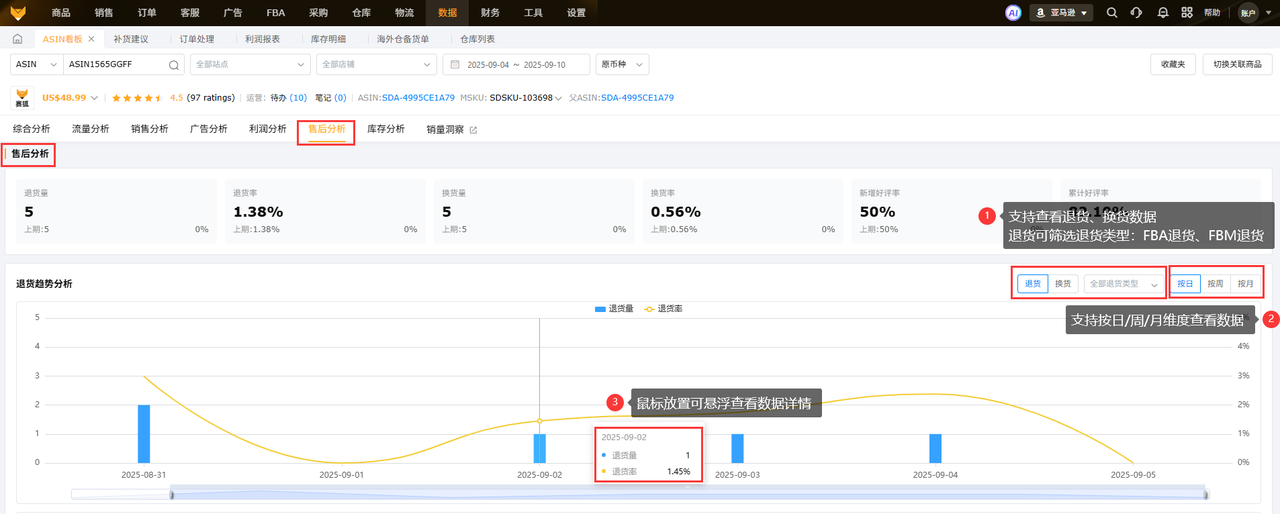Switch to 利润报表 tab
1280x514 pixels.
pyautogui.click(x=263, y=39)
